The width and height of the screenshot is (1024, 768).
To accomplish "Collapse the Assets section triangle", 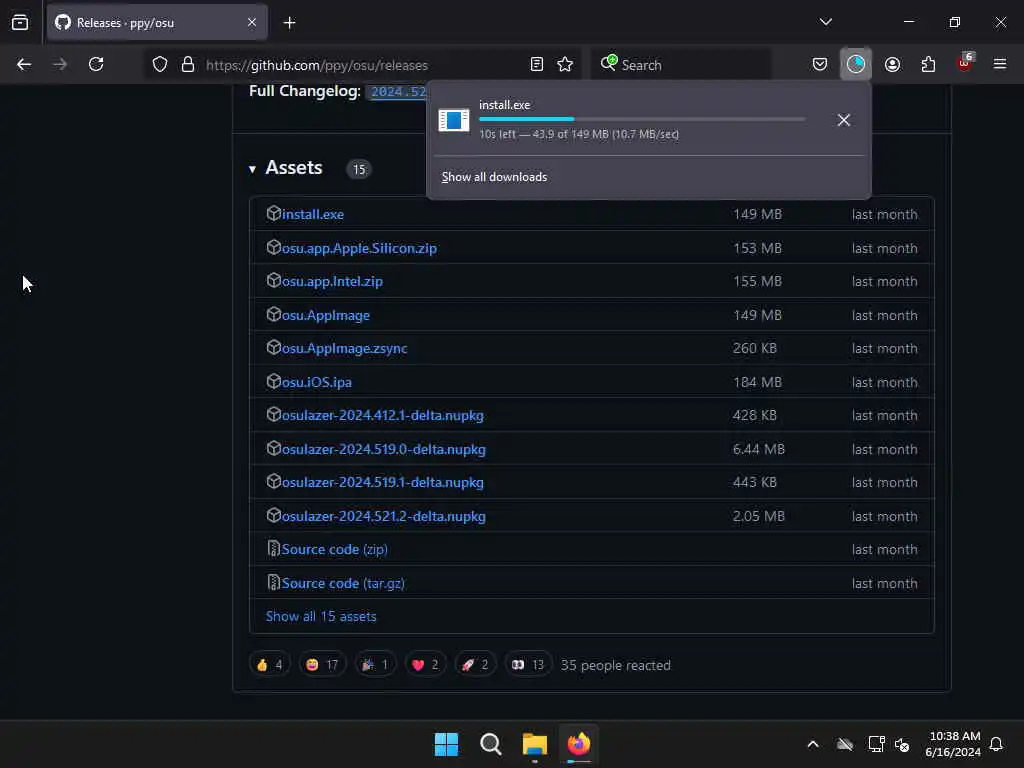I will click(252, 169).
